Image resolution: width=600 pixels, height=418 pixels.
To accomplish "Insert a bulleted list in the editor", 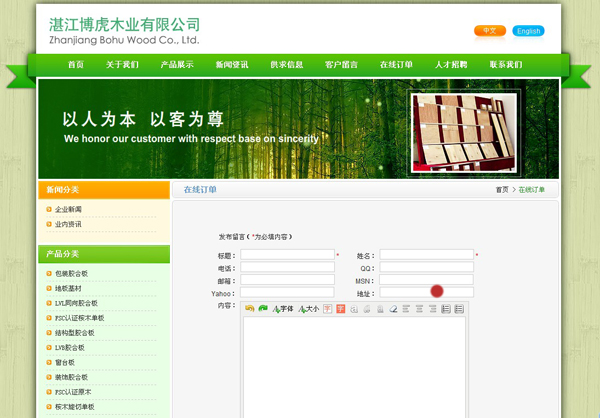I will (459, 309).
